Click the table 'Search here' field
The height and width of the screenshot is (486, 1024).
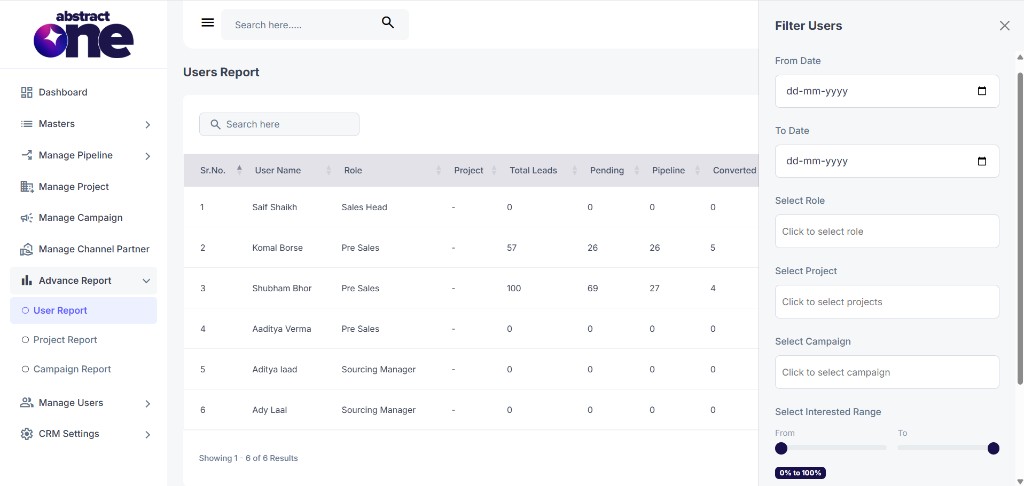coord(280,124)
